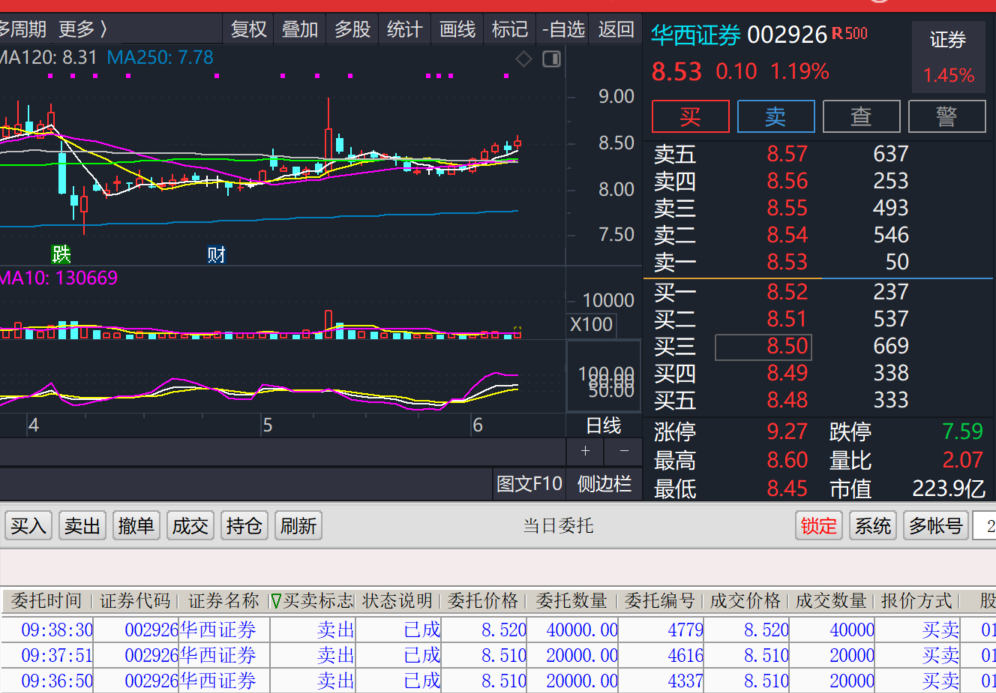
Task: Select the 09:36:50 order row
Action: coord(498,681)
